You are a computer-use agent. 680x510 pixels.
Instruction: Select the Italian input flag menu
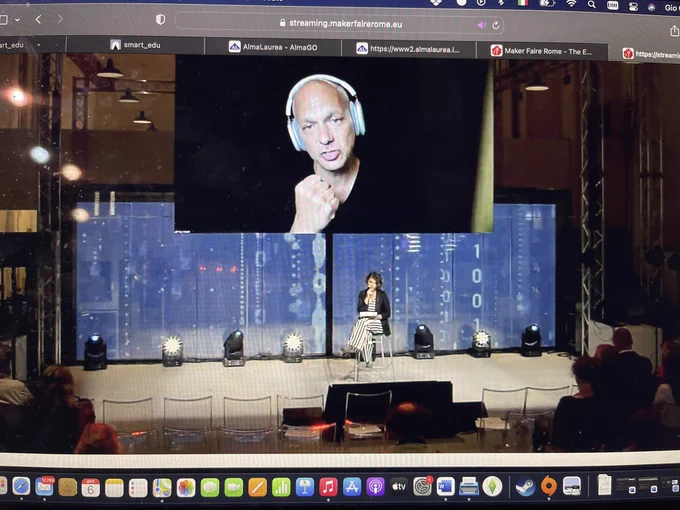coord(523,2)
